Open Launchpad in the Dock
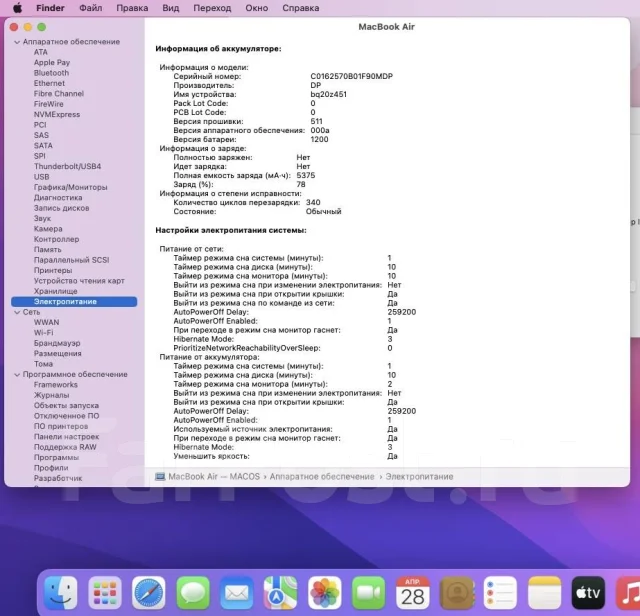Screen dimensions: 640x616 tap(104, 592)
